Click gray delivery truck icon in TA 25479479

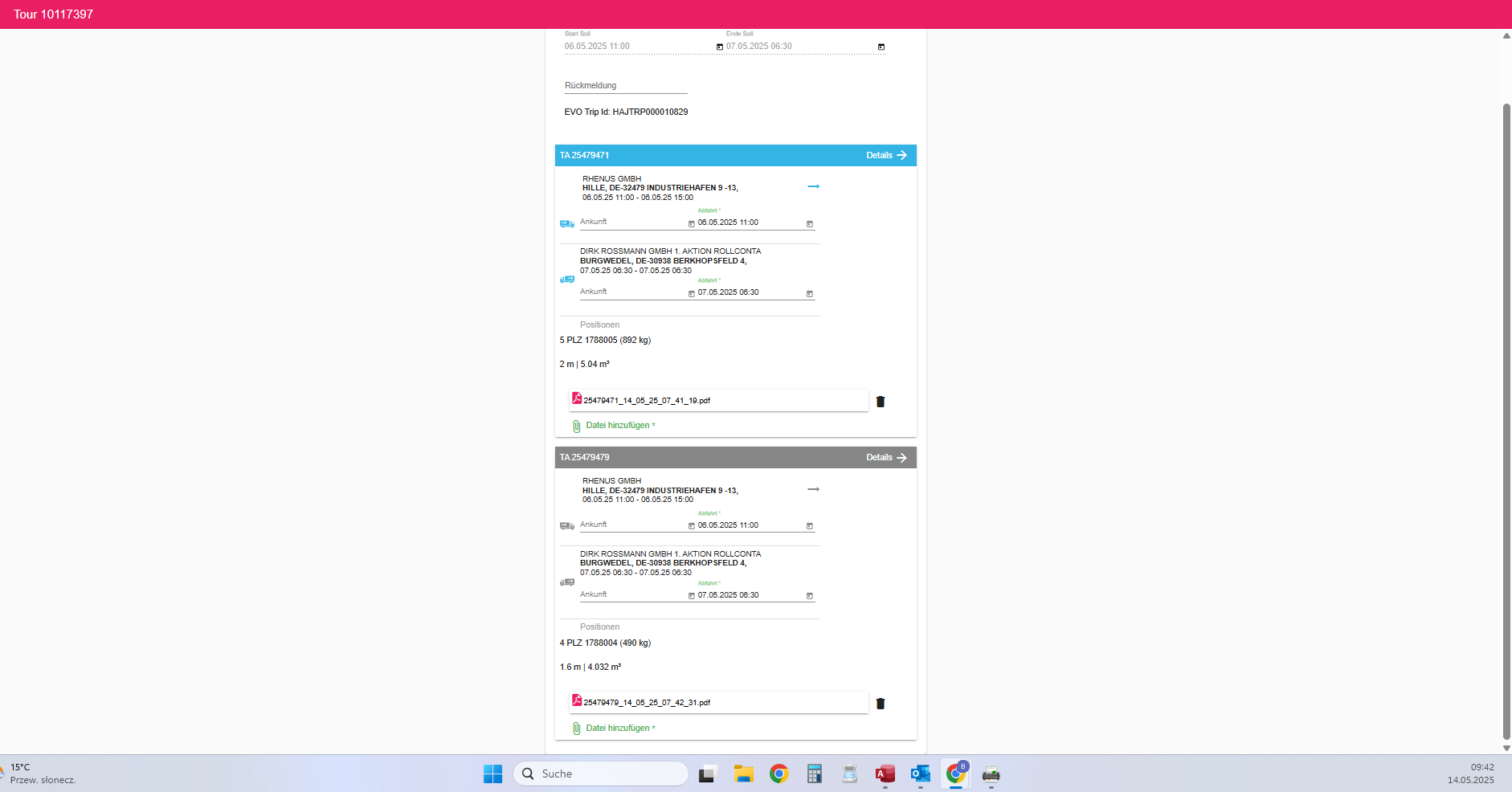pos(567,582)
